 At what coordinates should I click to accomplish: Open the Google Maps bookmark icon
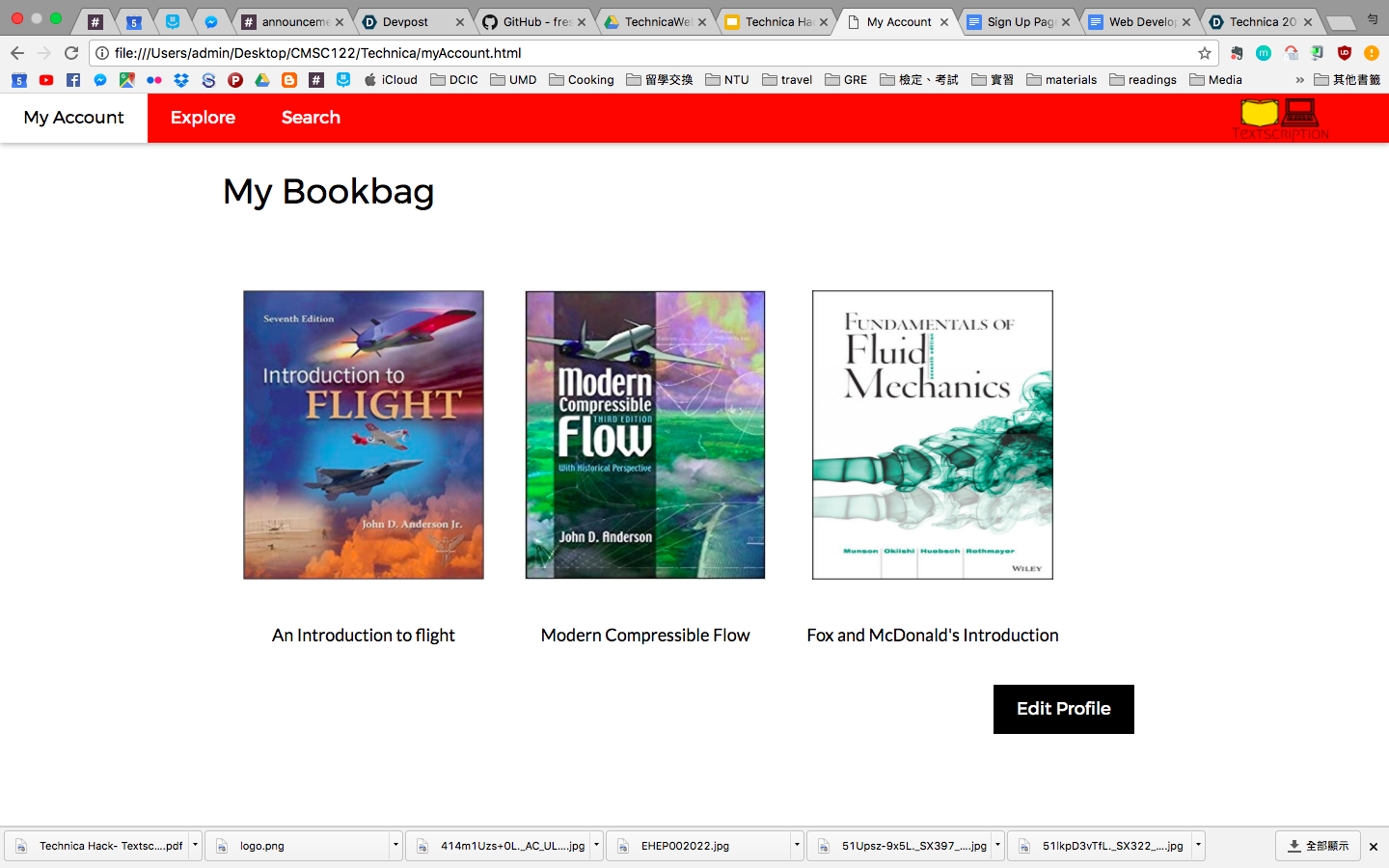pos(126,80)
